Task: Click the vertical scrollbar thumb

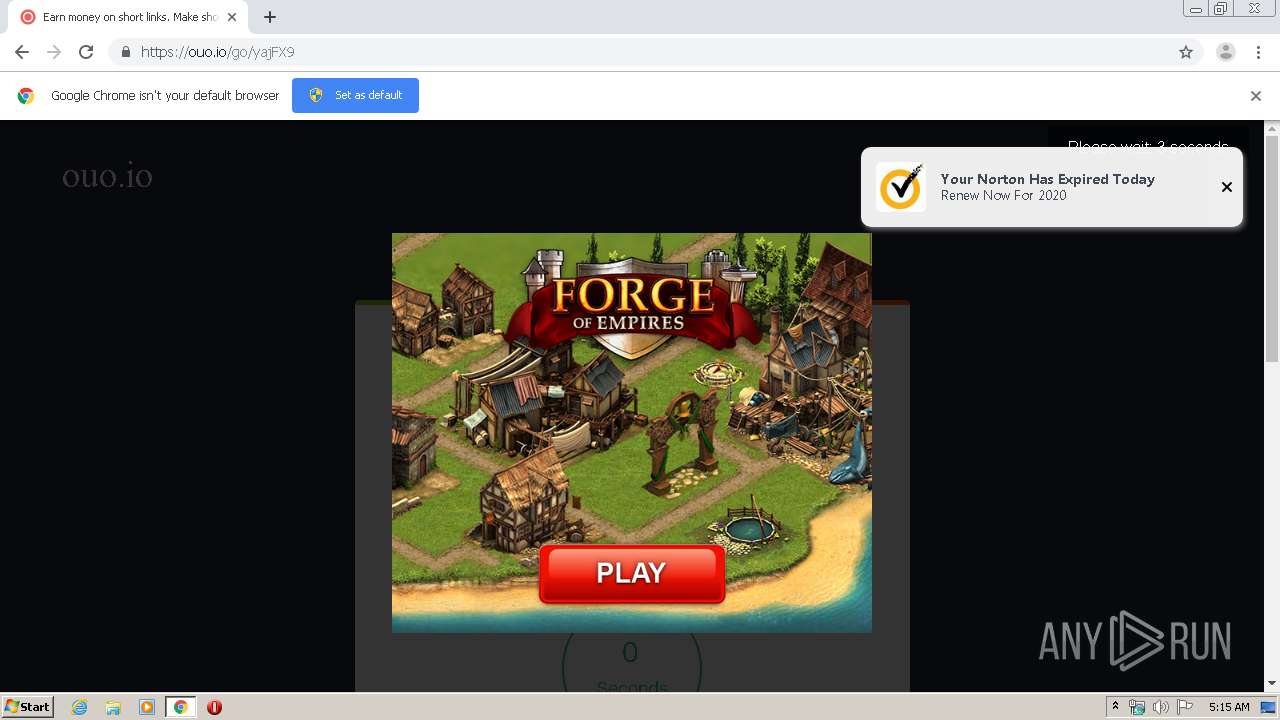Action: (1272, 250)
